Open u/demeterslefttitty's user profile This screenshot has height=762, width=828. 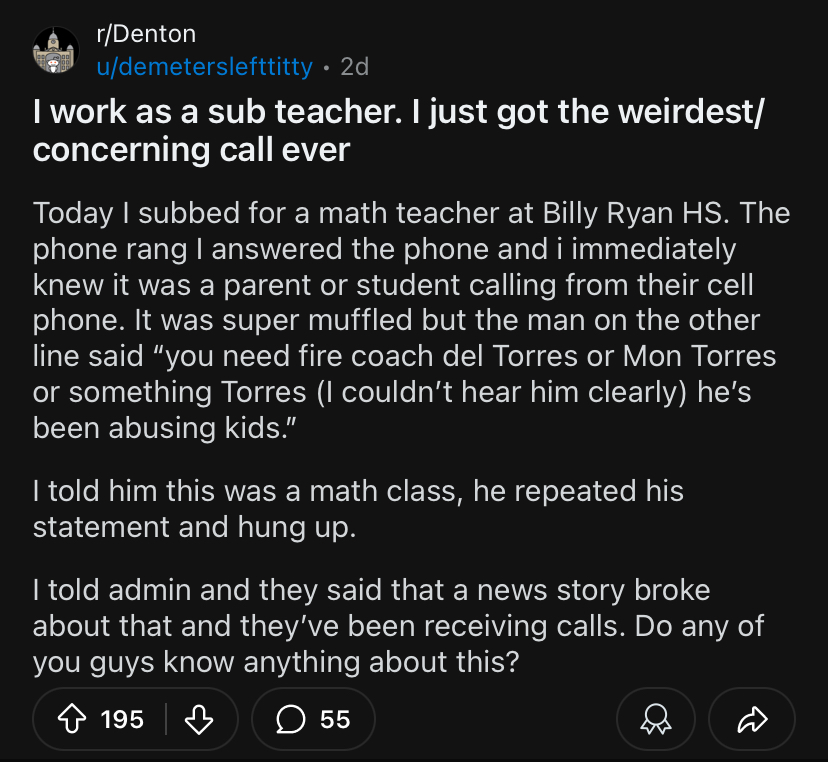204,66
